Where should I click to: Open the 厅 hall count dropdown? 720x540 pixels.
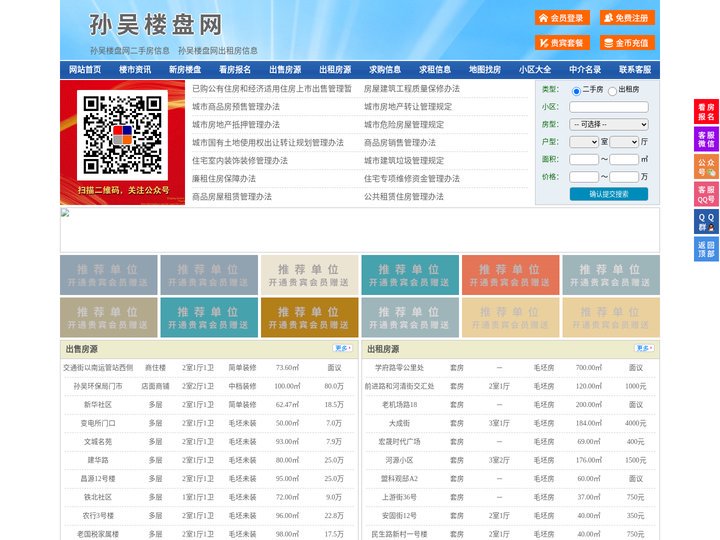tap(624, 142)
